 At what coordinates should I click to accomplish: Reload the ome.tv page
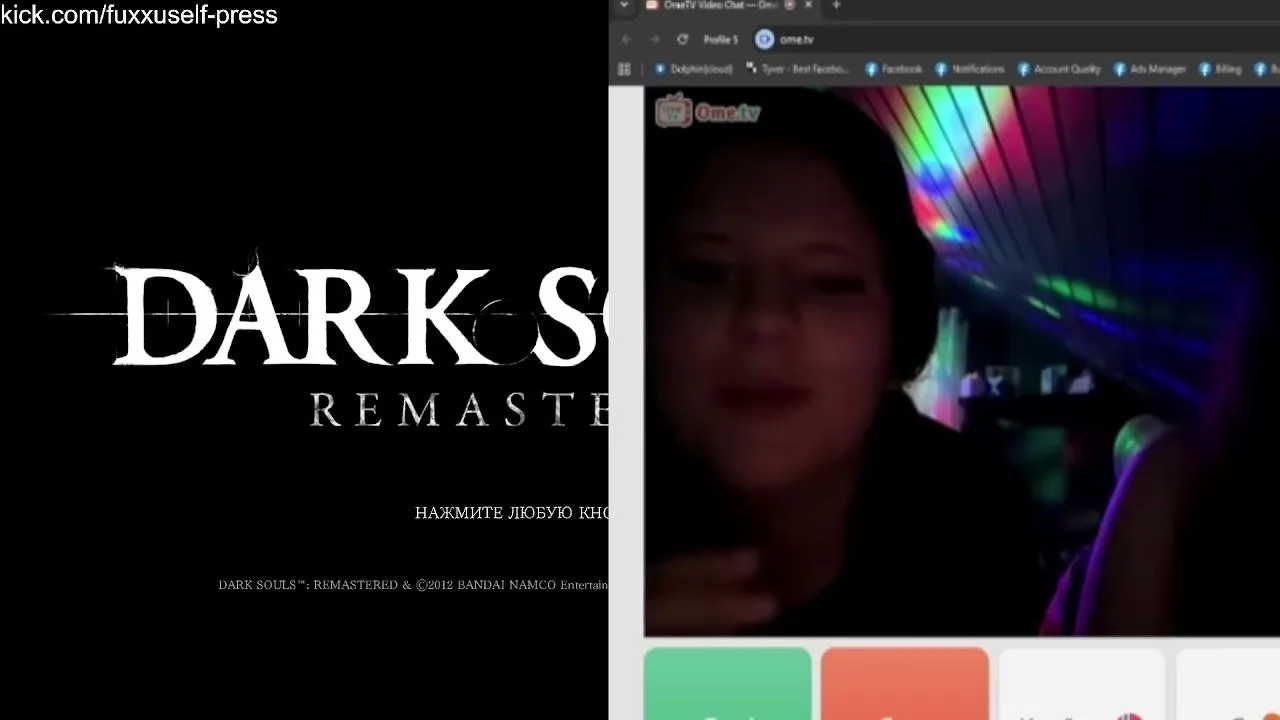pyautogui.click(x=683, y=39)
